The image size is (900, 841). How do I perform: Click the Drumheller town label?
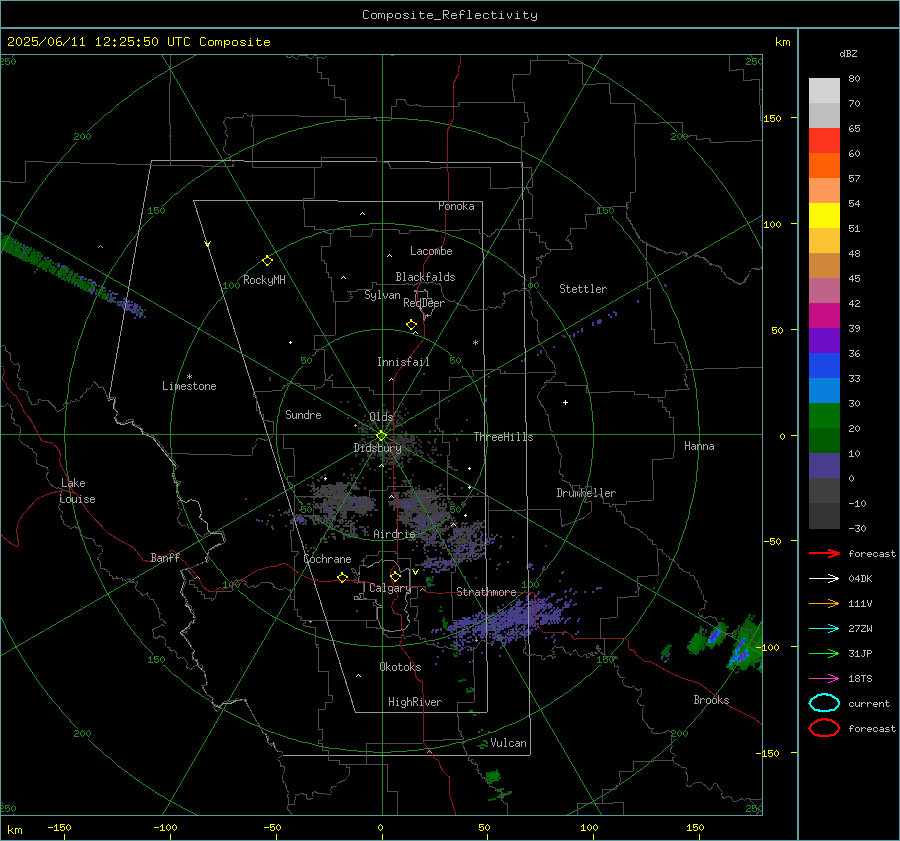click(x=586, y=493)
